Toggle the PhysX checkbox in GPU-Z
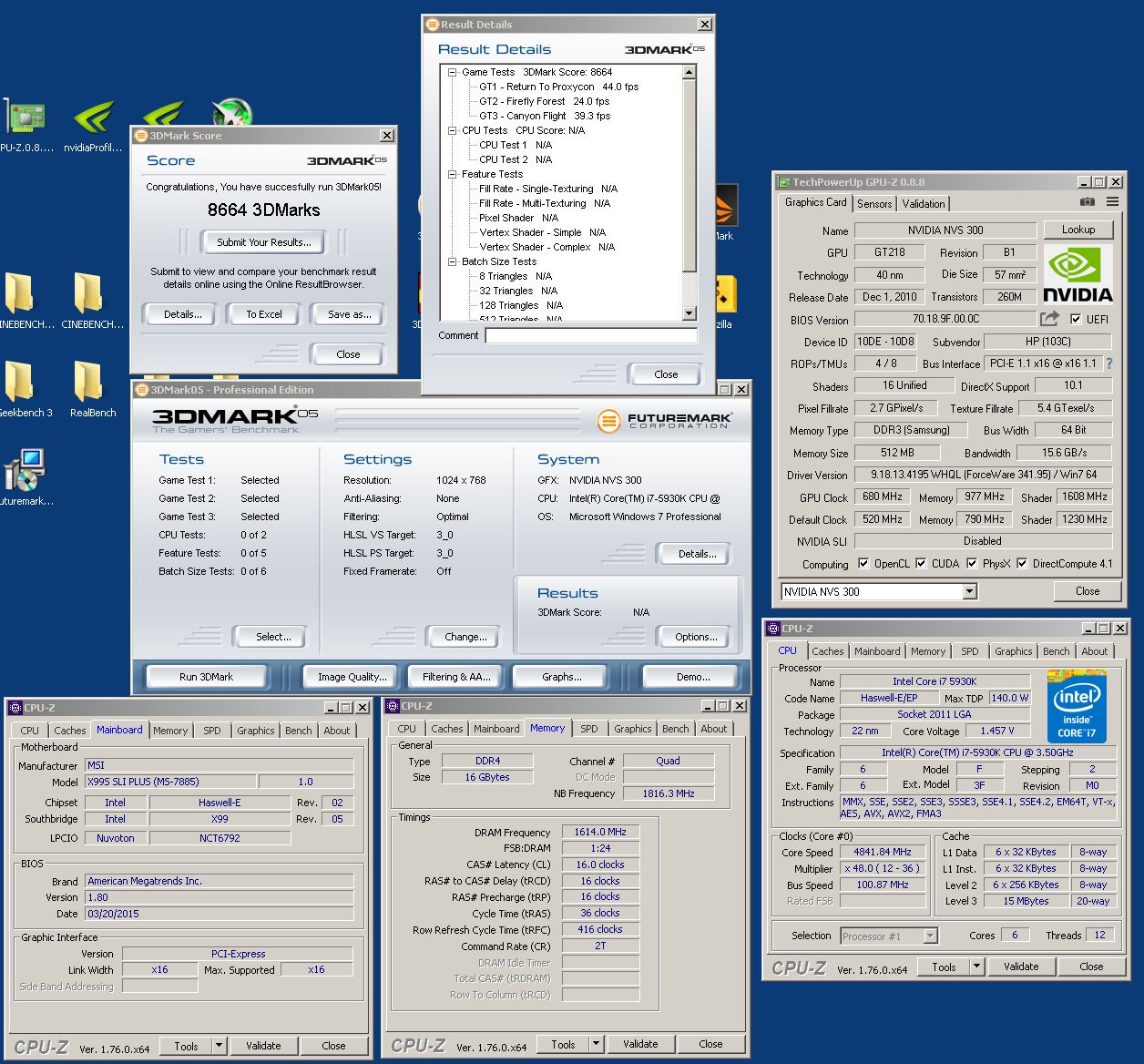 pos(972,564)
